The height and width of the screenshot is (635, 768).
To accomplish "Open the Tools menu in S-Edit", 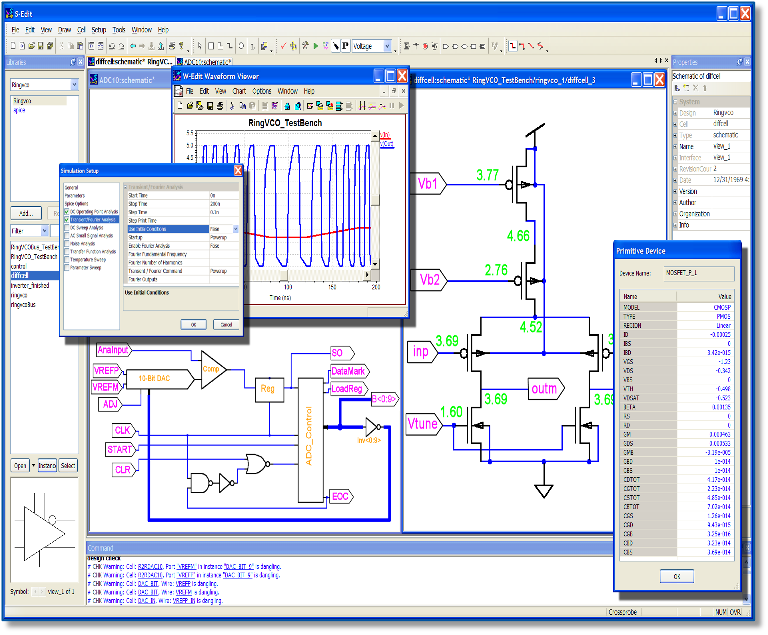I will pyautogui.click(x=119, y=30).
